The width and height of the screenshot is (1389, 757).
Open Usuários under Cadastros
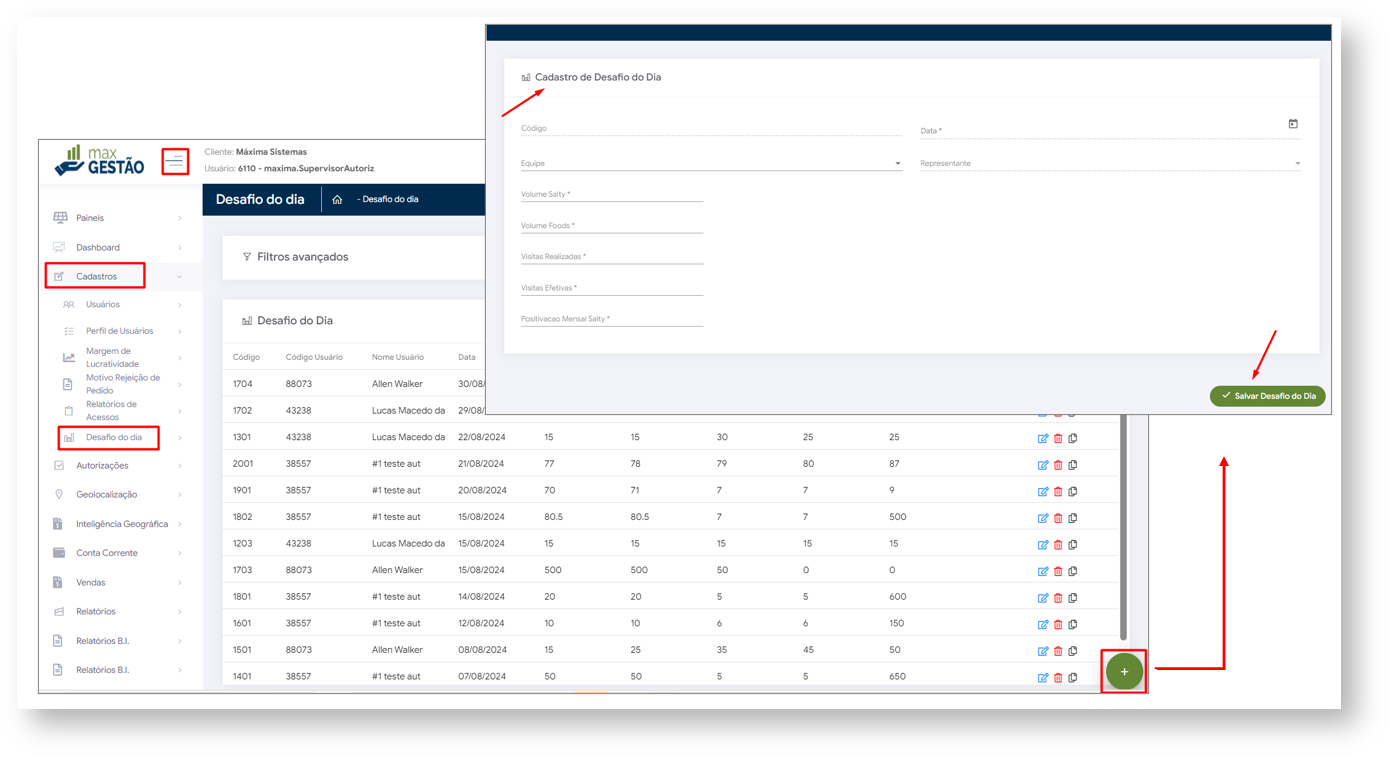tap(102, 305)
